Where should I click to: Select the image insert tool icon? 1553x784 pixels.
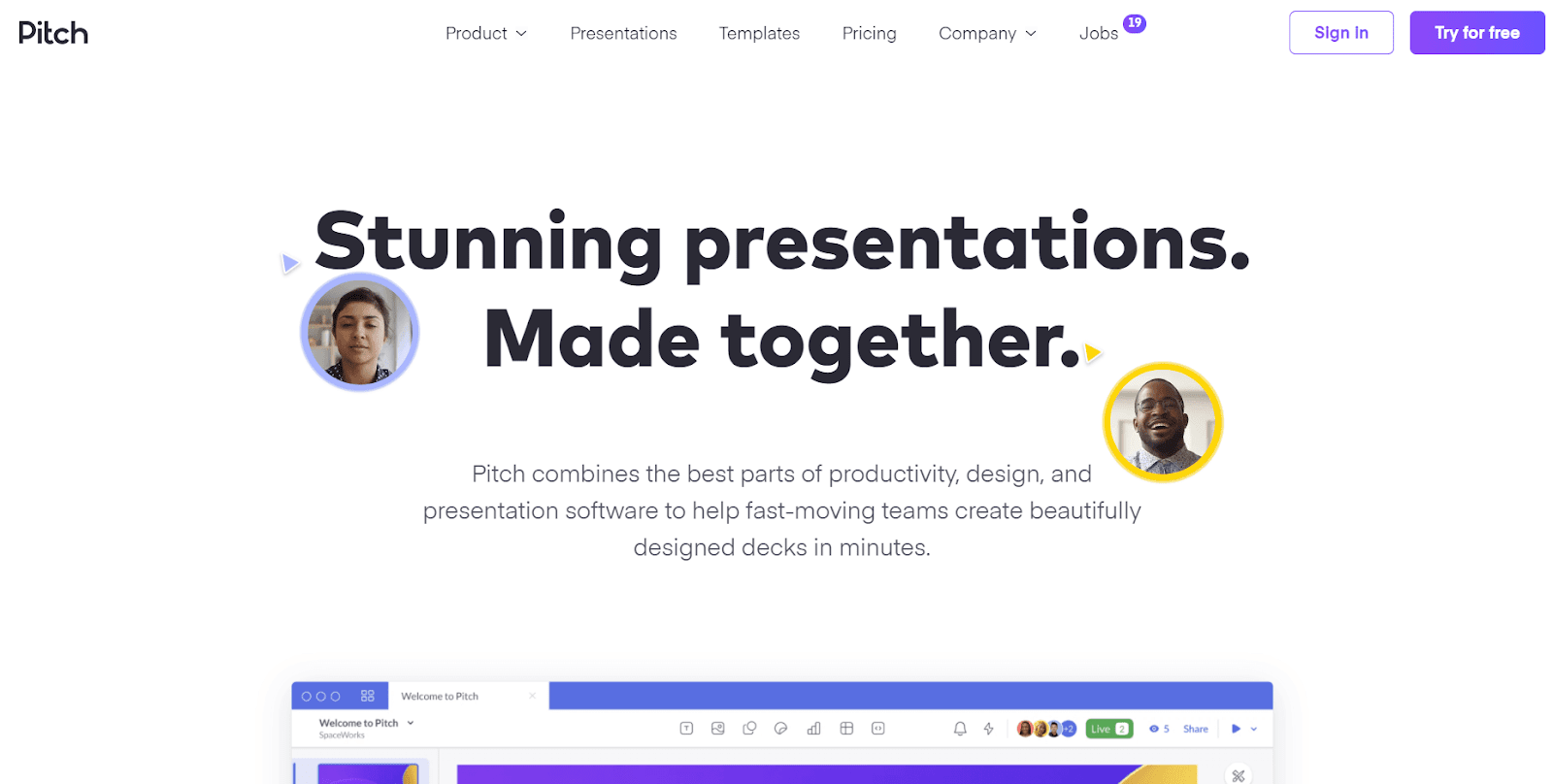718,729
